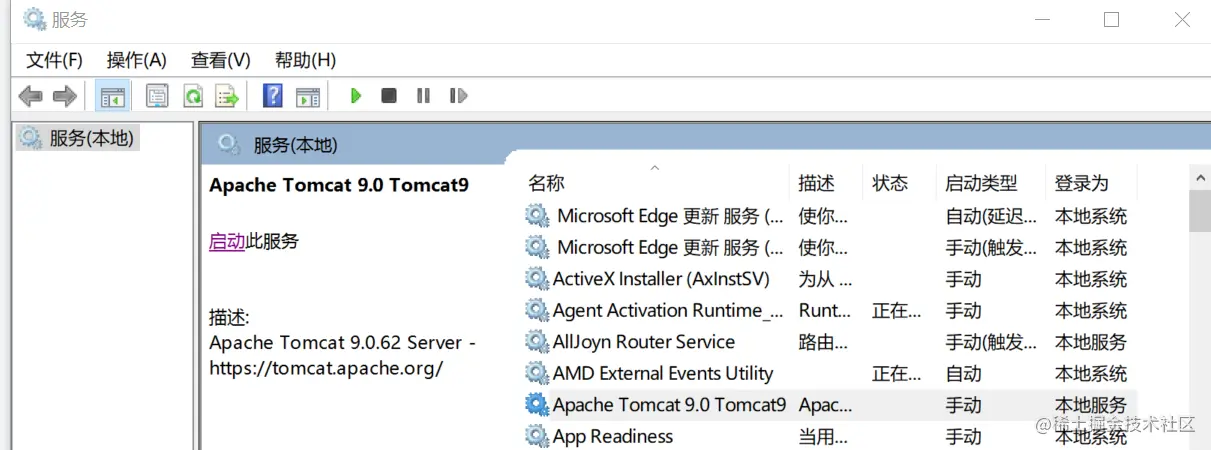Viewport: 1211px width, 450px height.
Task: Select Apache Tomcat 9.0 Tomcat9 in list
Action: [669, 405]
